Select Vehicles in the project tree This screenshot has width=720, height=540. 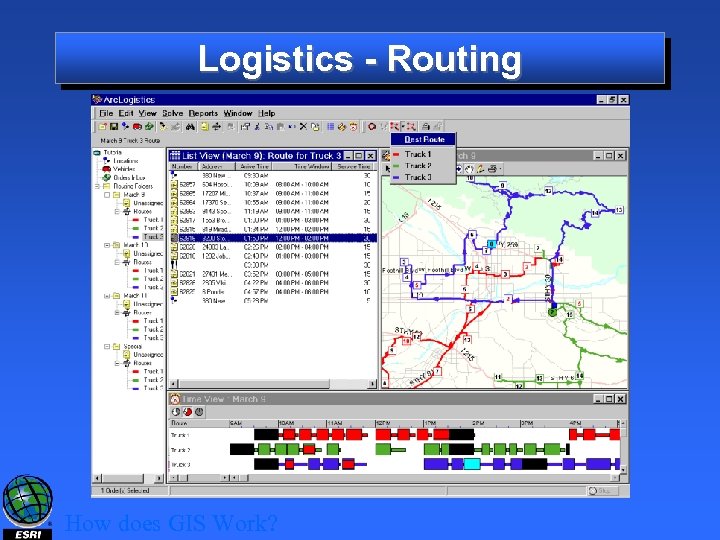pos(124,169)
